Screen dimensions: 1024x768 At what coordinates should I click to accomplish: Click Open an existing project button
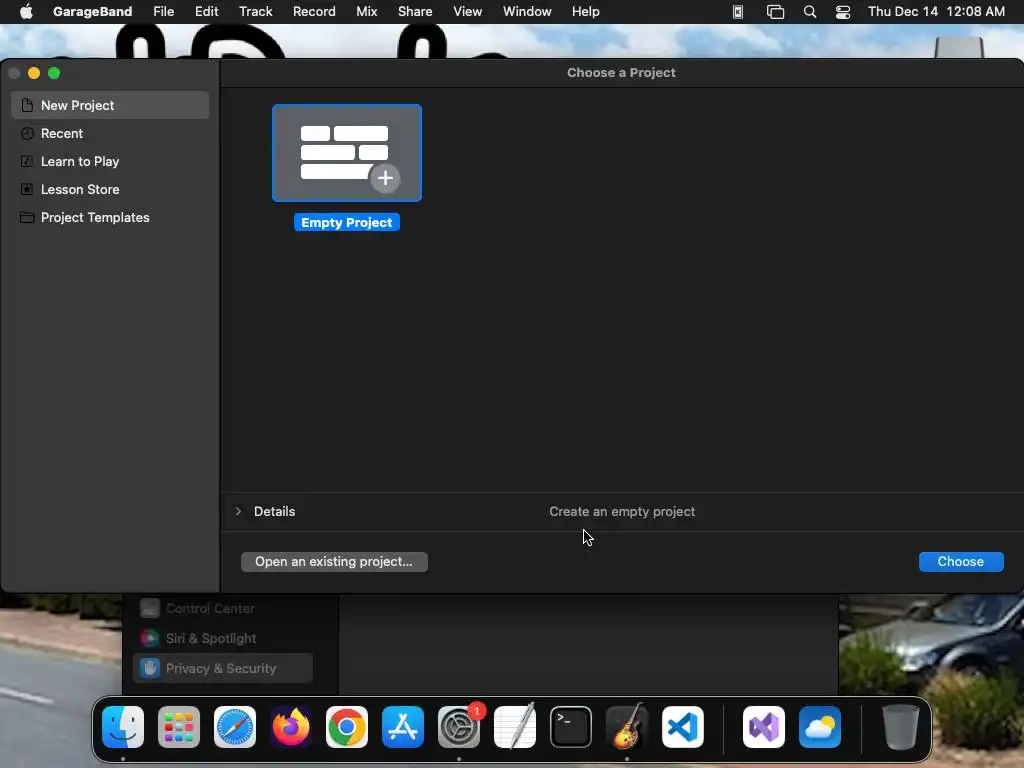point(334,562)
